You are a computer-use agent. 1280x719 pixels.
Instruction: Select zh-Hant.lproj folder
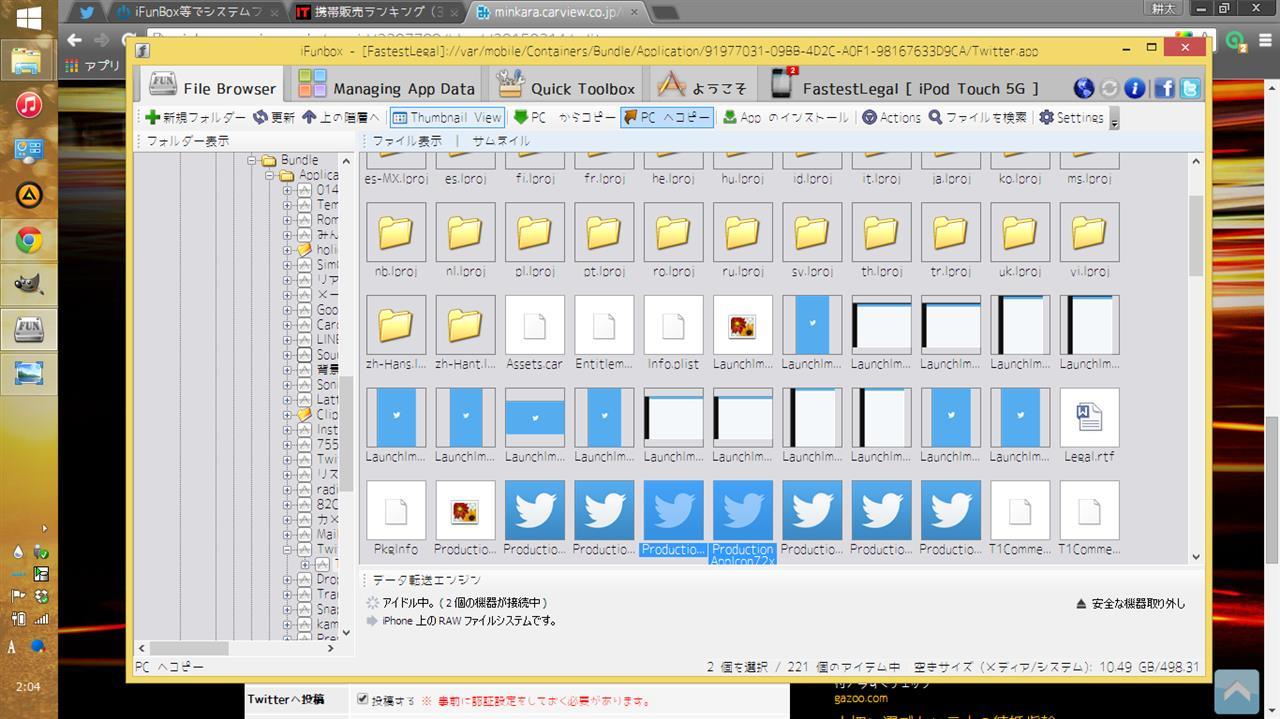coord(465,334)
